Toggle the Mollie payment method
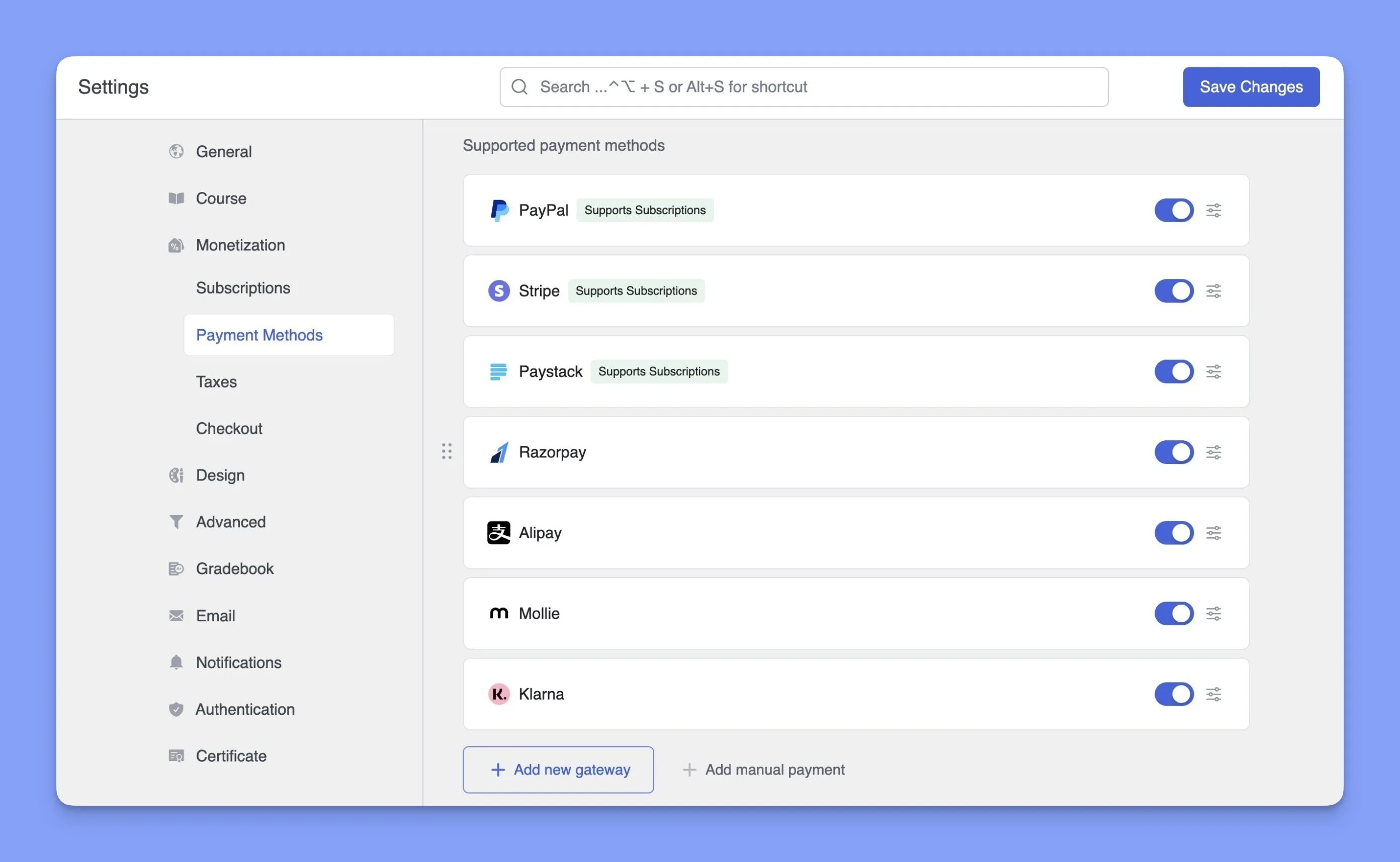Image resolution: width=1400 pixels, height=862 pixels. click(1174, 614)
